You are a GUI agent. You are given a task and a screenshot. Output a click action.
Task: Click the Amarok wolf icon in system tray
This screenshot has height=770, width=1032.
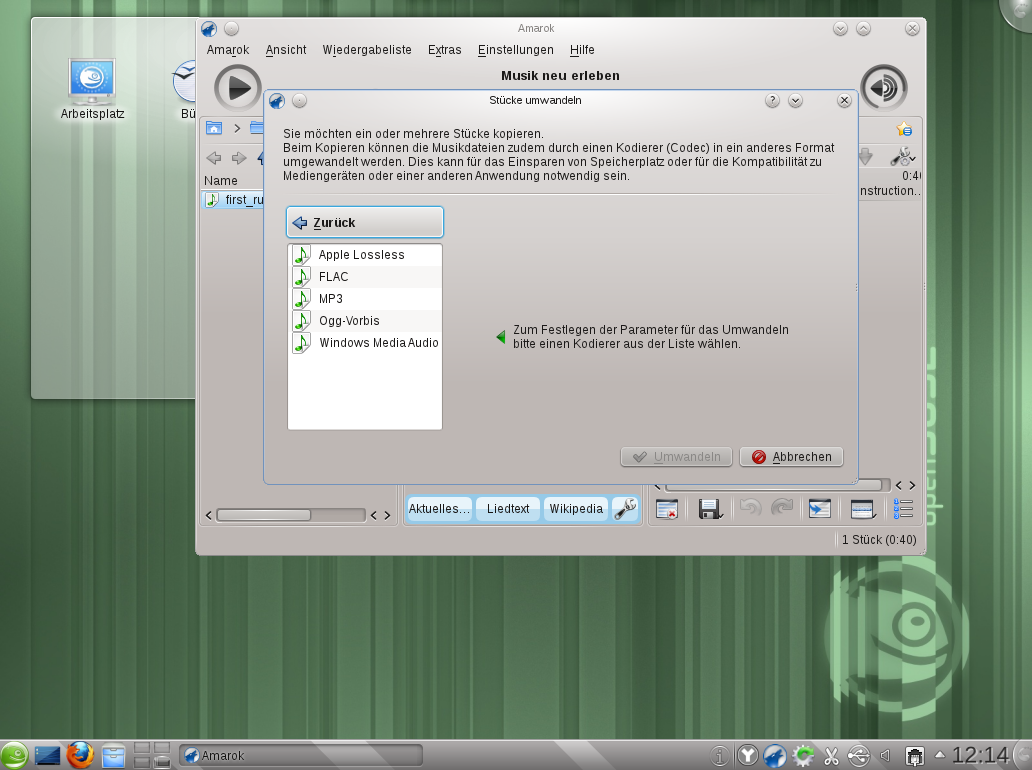(775, 755)
